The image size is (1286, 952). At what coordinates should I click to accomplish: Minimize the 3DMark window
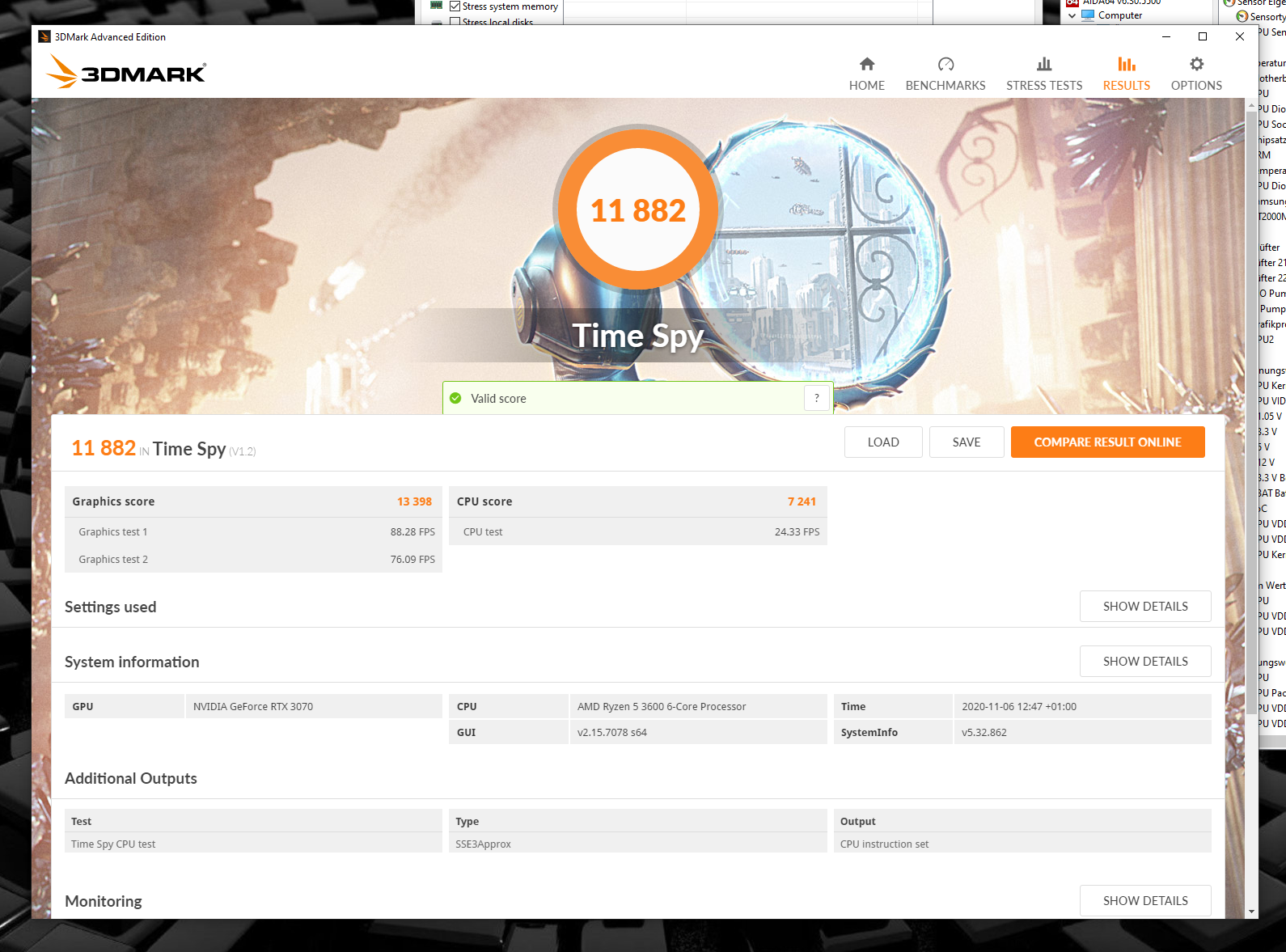(1165, 36)
